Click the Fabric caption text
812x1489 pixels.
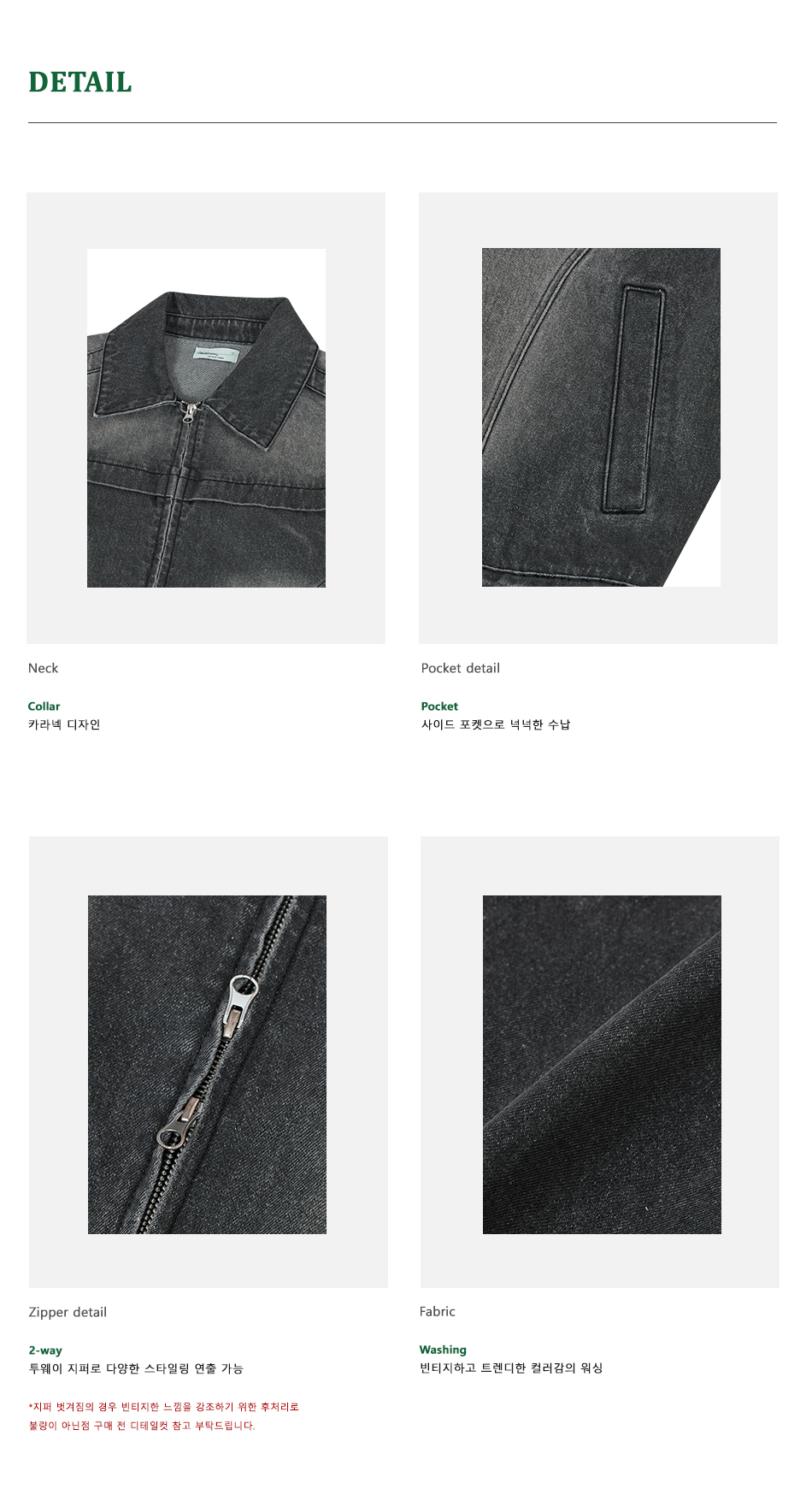(x=438, y=1311)
